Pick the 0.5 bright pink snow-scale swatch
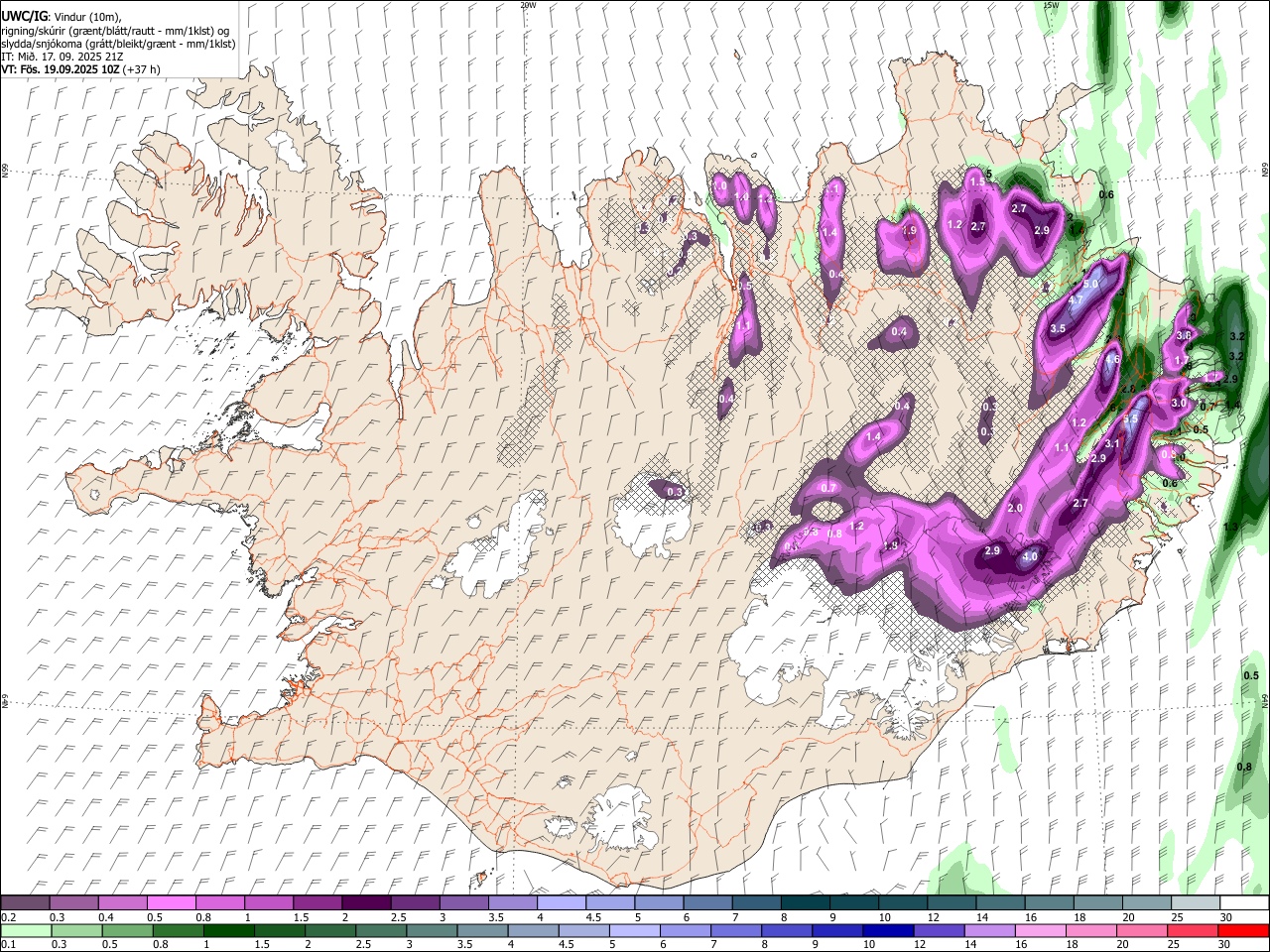This screenshot has width=1270, height=952. click(172, 903)
